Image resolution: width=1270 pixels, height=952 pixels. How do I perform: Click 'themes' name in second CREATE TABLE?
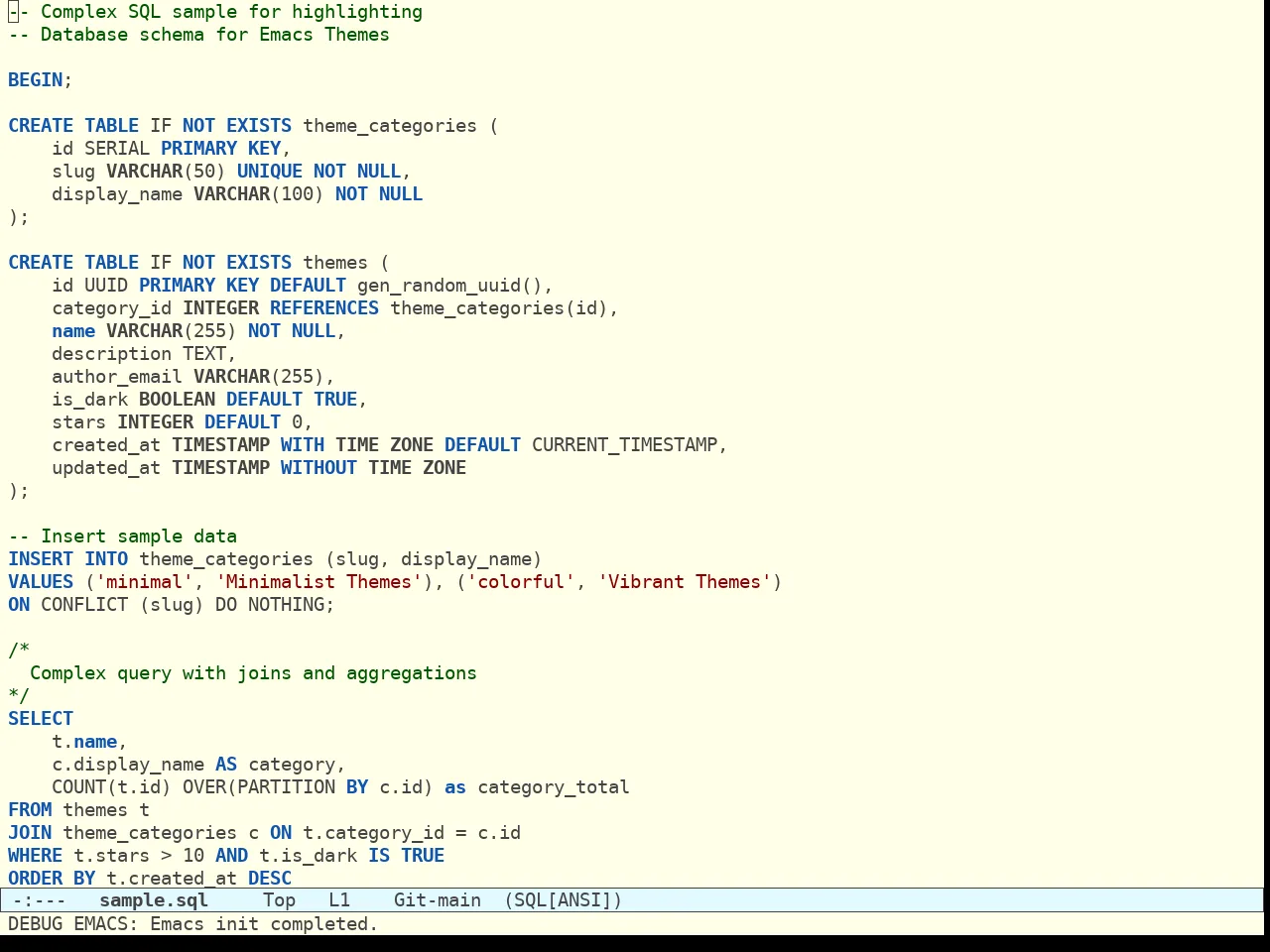[335, 263]
